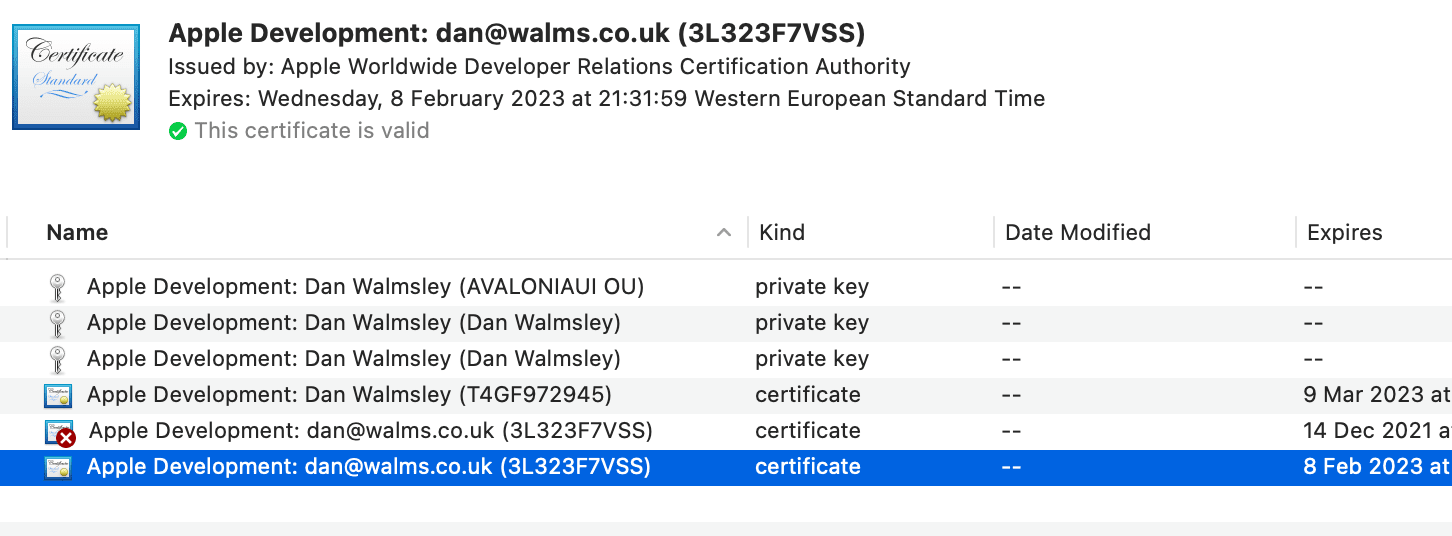Screen dimensions: 1452x536
Task: Click key icon of third private key row
Action: point(58,360)
